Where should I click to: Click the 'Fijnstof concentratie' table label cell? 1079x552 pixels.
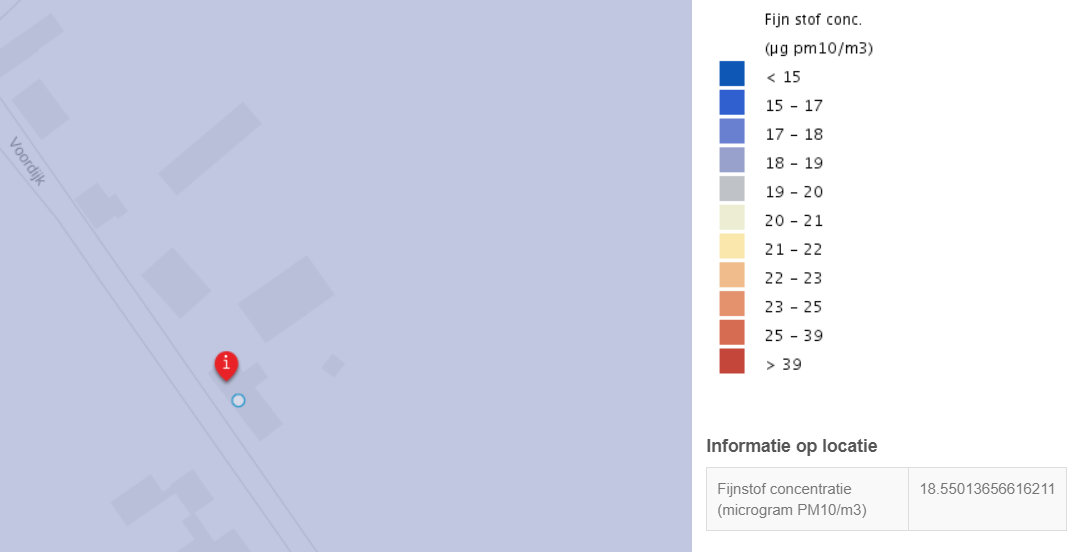tap(807, 499)
